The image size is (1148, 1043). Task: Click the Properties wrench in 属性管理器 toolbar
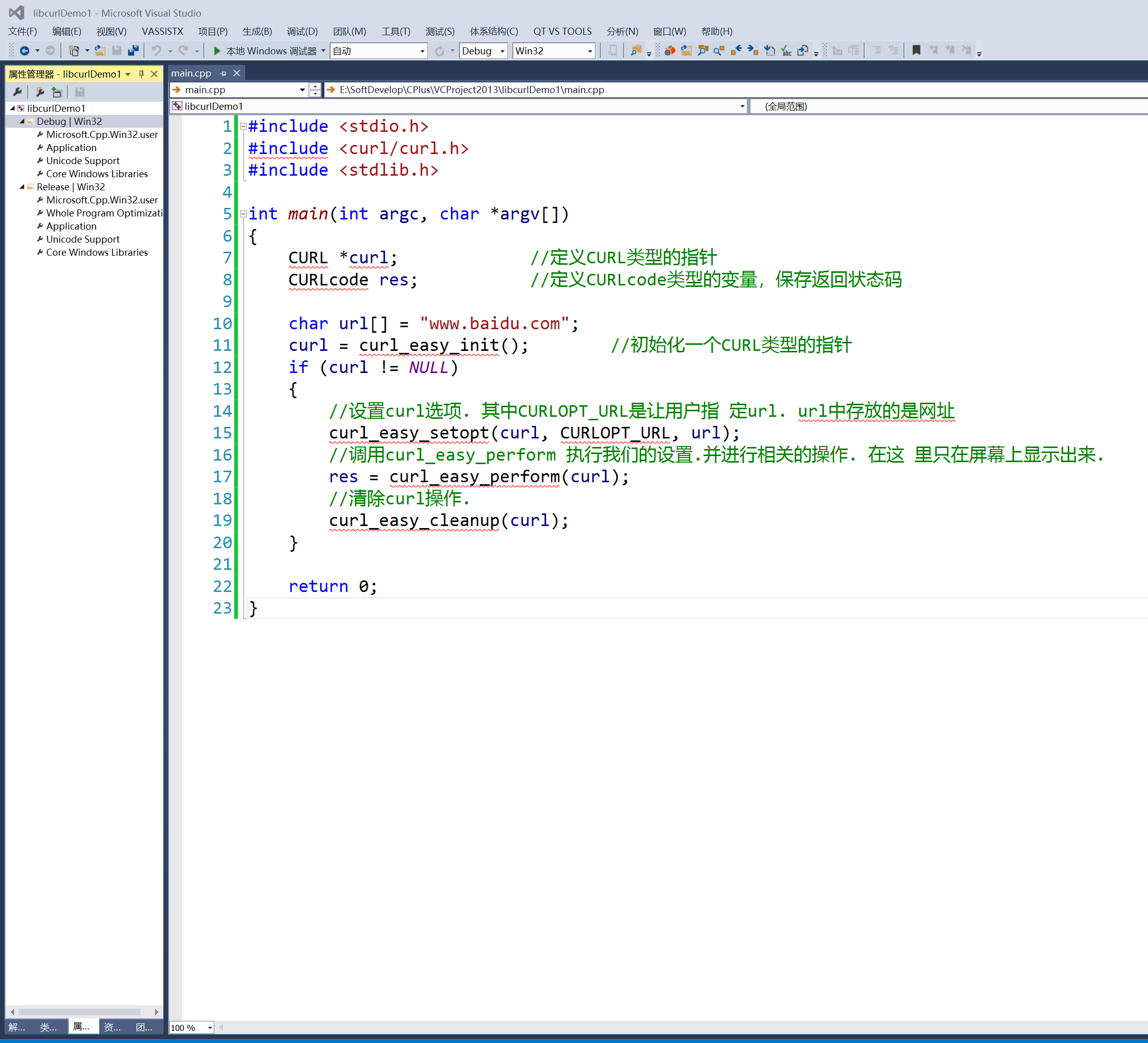coord(18,92)
